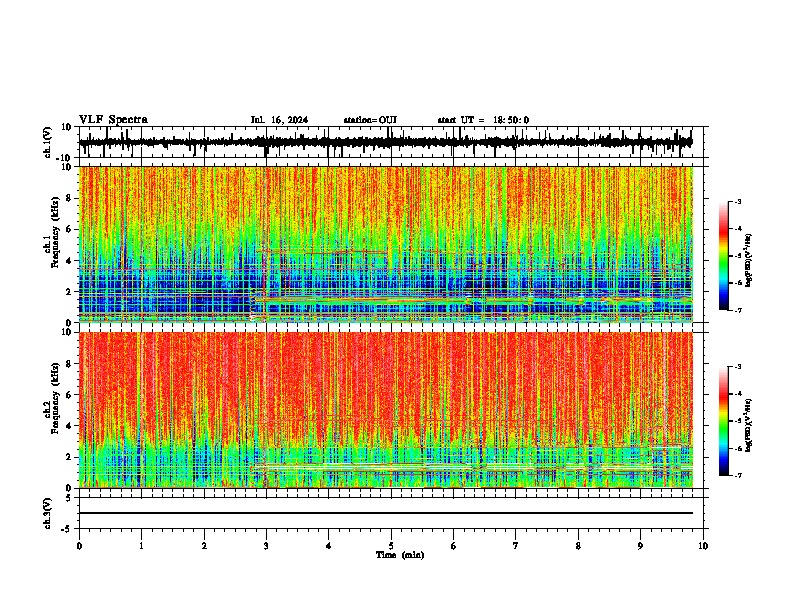792x612 pixels.
Task: Click the ch.2 spectrogram panel
Action: (386, 410)
